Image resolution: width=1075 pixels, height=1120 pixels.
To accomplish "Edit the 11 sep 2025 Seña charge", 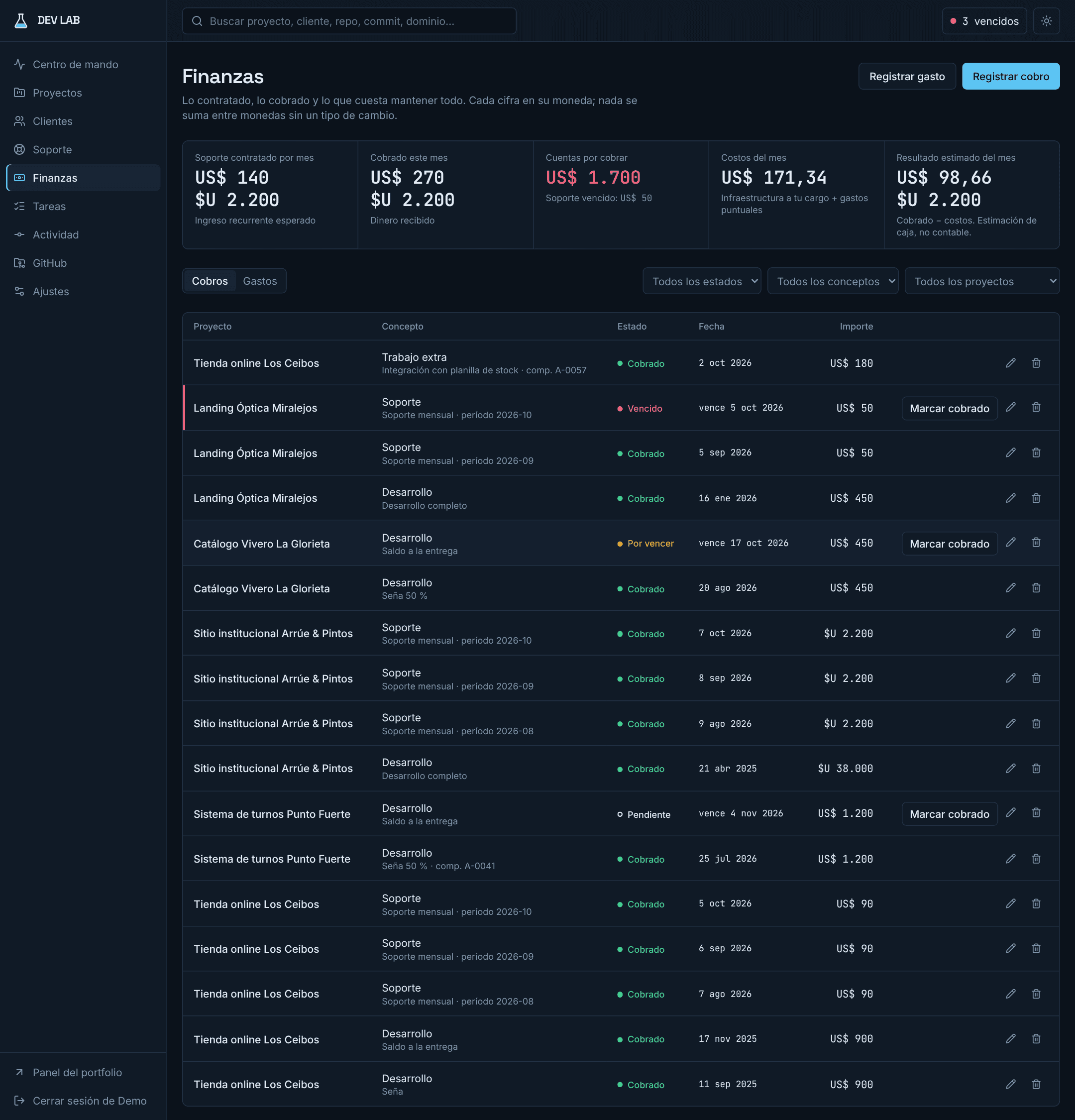I will click(x=1010, y=1084).
